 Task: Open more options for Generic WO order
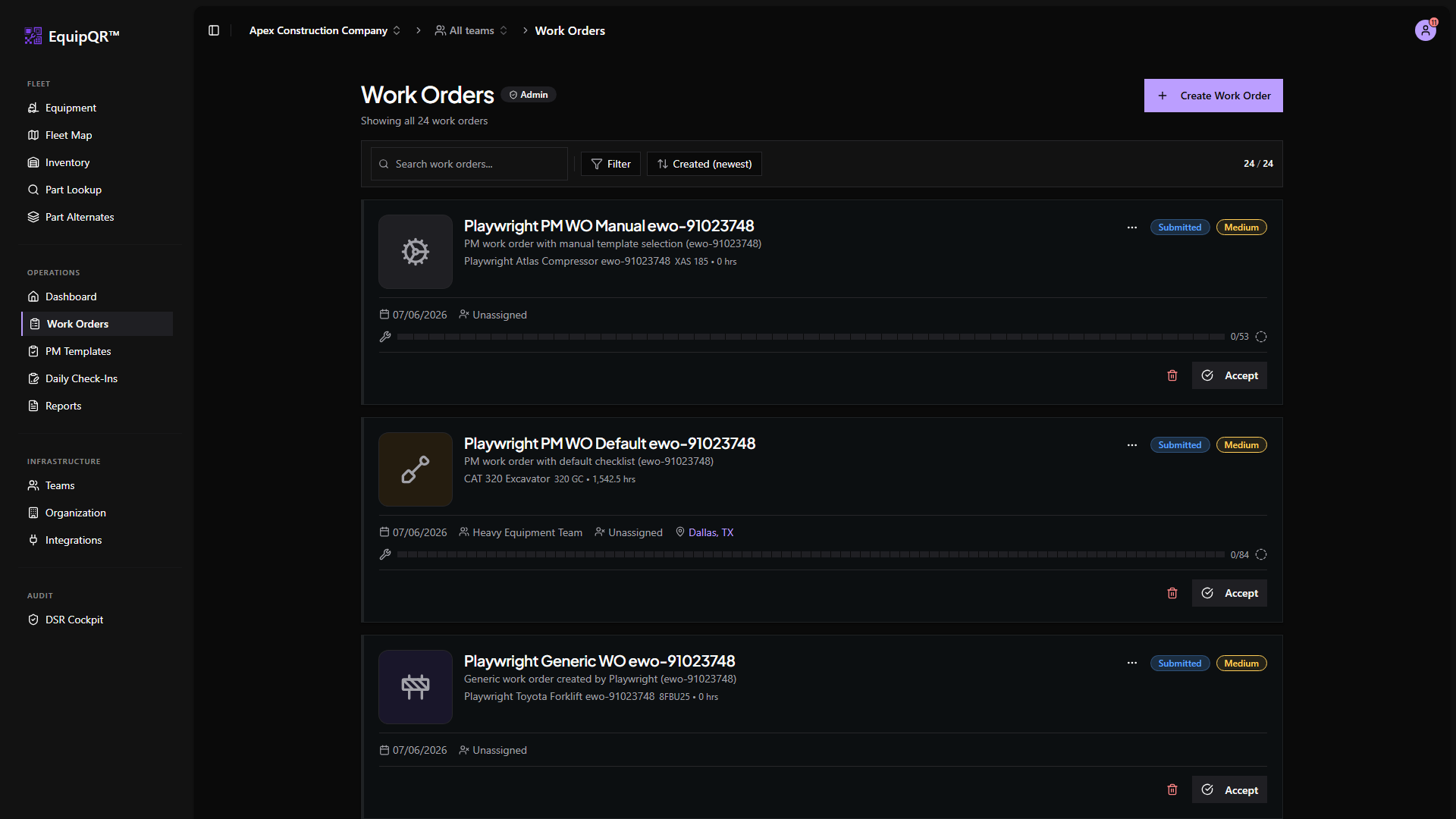[x=1132, y=663]
